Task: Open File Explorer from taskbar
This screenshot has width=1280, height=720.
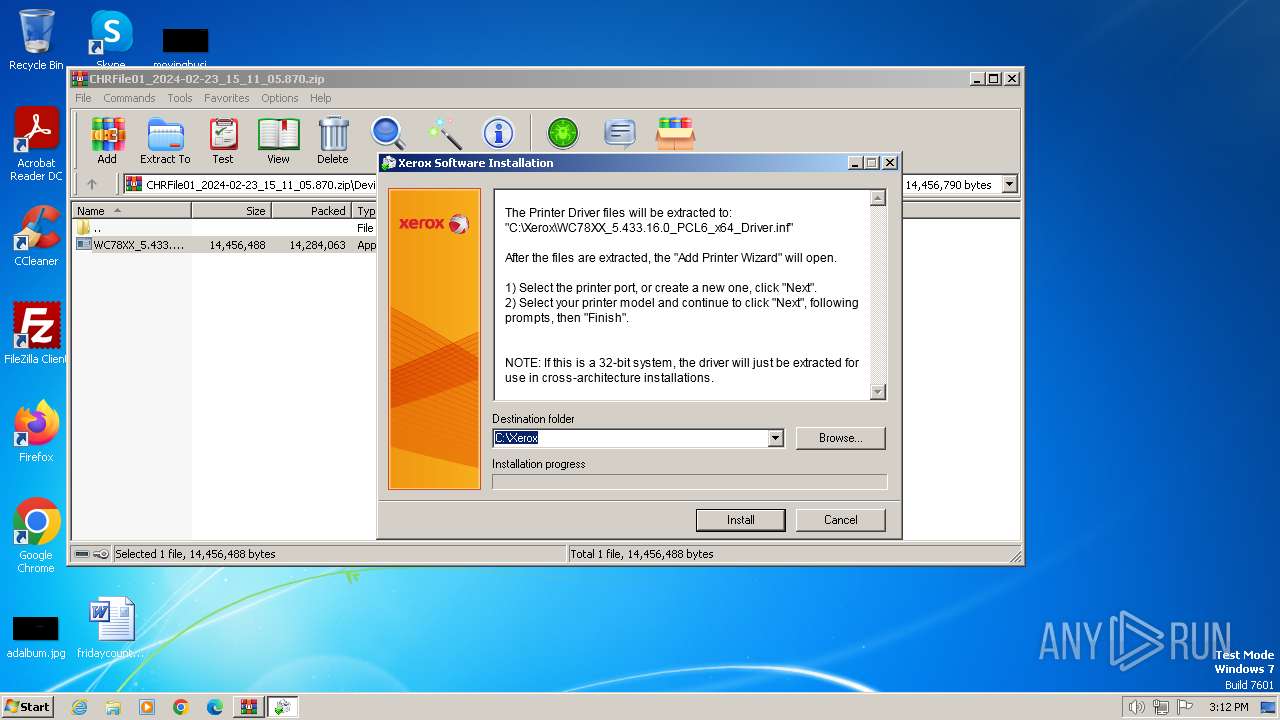Action: point(113,707)
